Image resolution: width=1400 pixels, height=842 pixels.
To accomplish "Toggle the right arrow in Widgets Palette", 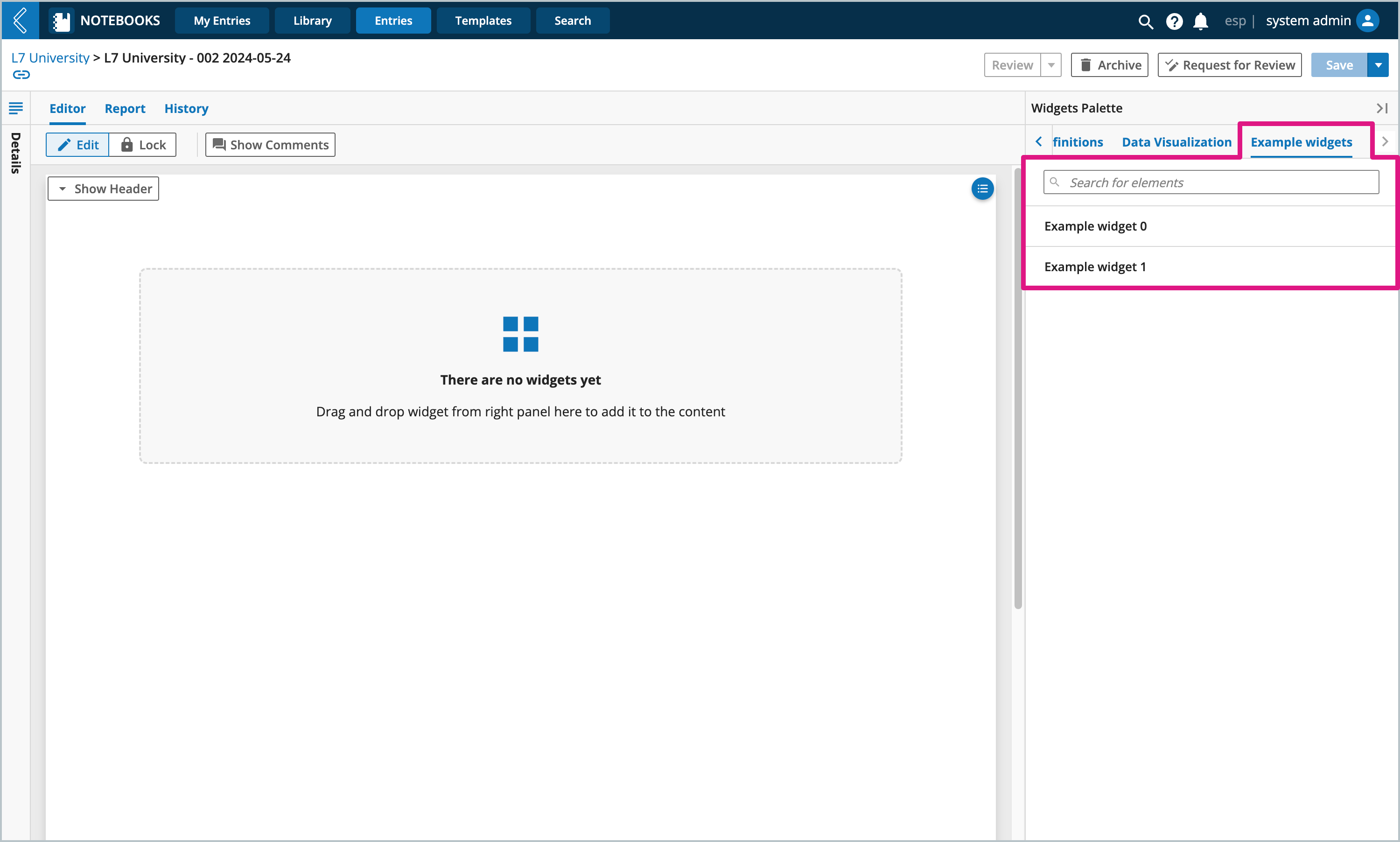I will pyautogui.click(x=1384, y=142).
